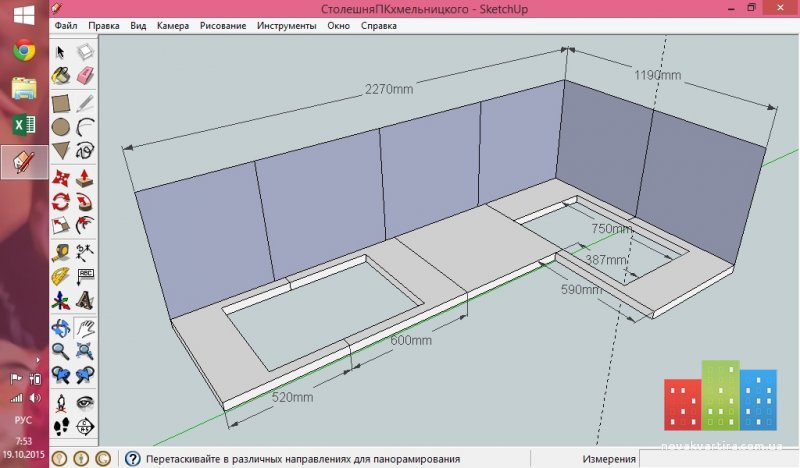
Task: Pick the Section Plane tool
Action: pyautogui.click(x=85, y=426)
